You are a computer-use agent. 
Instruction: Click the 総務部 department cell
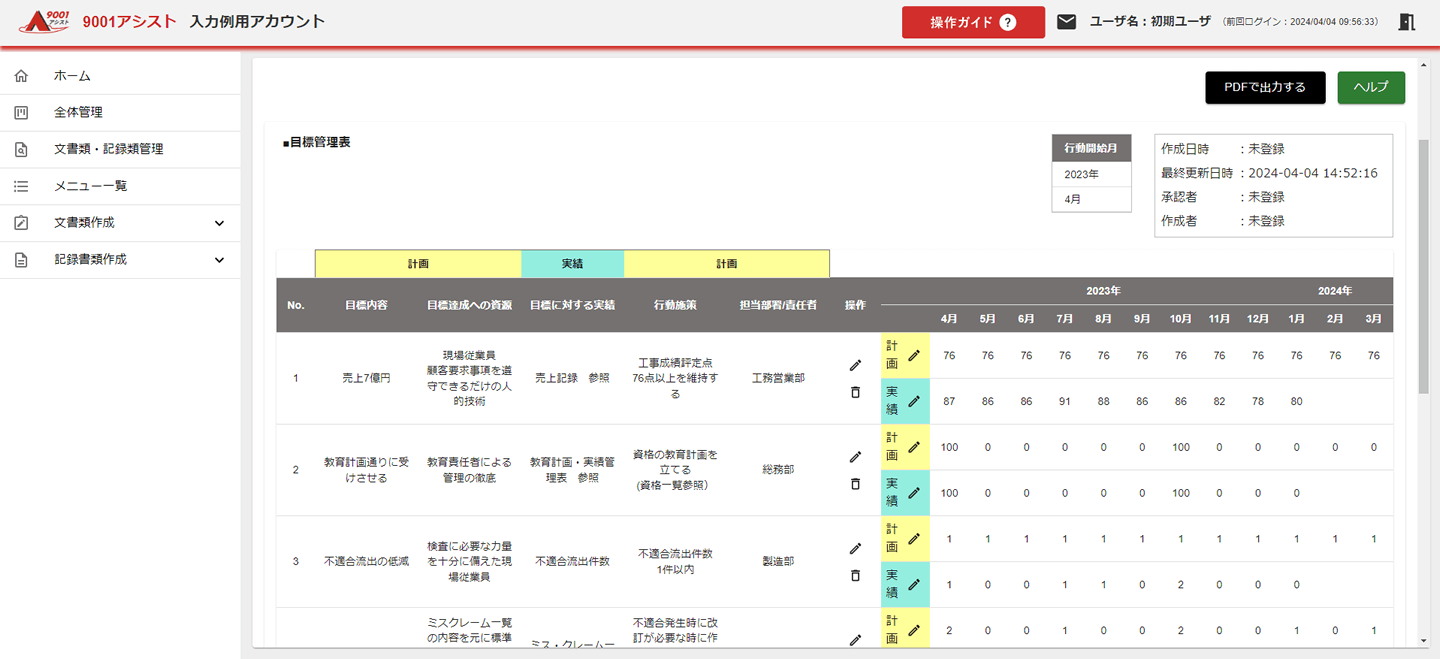pos(778,470)
